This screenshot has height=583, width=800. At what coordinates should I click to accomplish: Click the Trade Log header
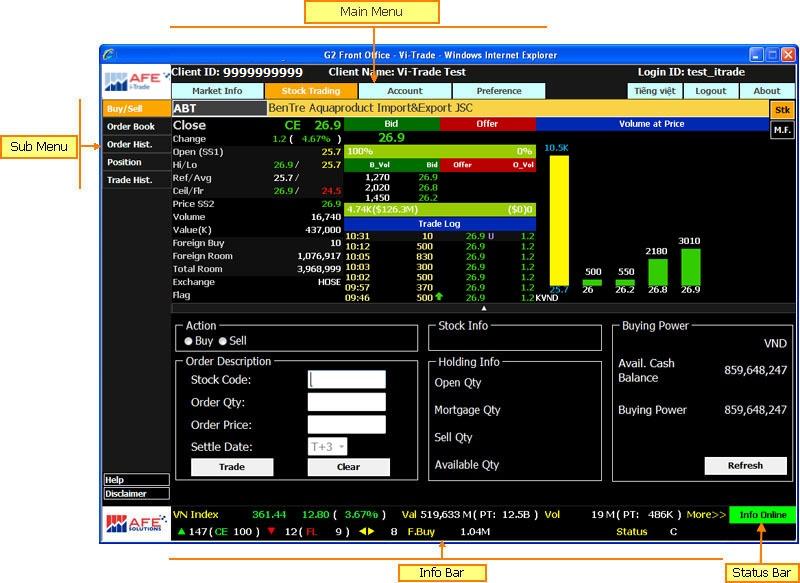(440, 223)
